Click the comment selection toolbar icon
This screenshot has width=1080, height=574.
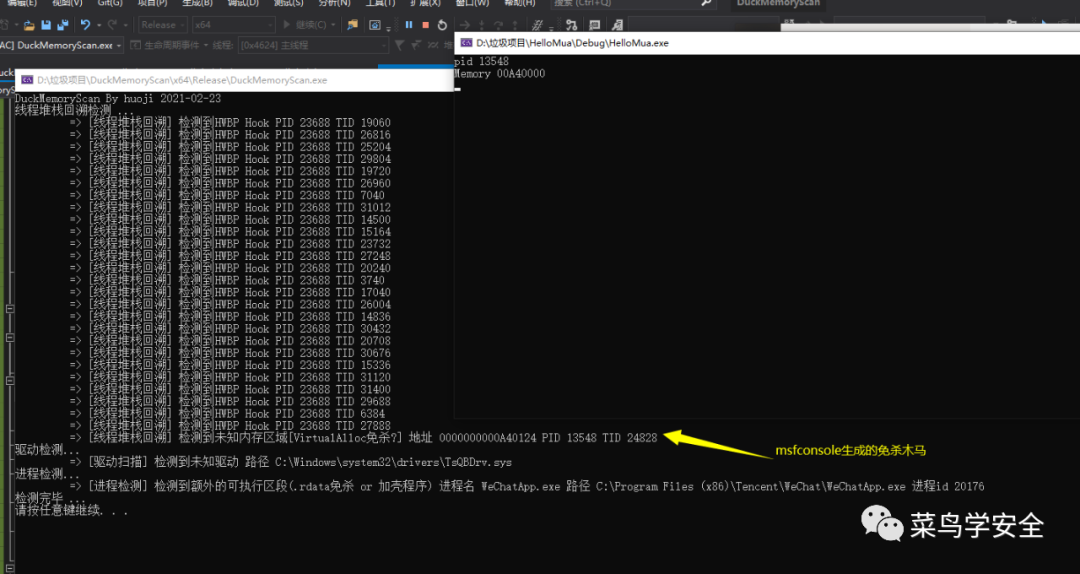click(x=594, y=25)
